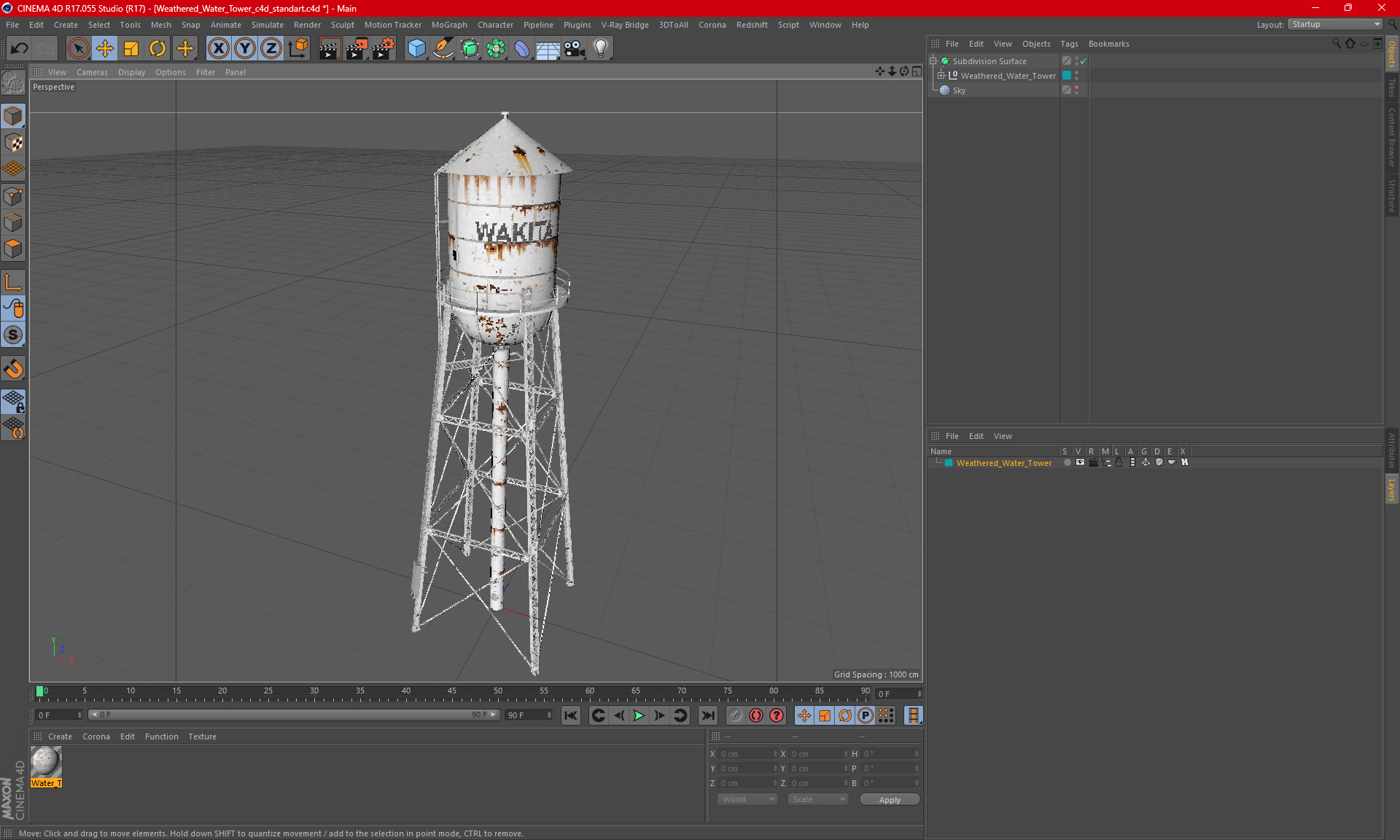Select the Scale tool in top toolbar
This screenshot has width=1400, height=840.
tap(131, 49)
